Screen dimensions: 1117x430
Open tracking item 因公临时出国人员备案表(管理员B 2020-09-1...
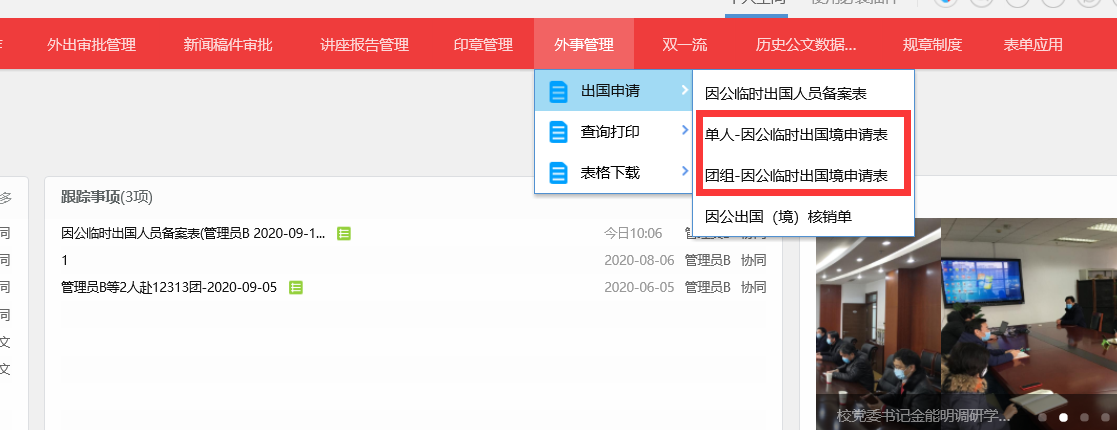193,233
